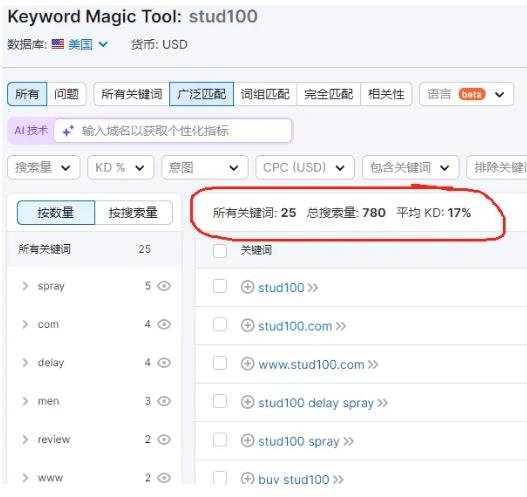The width and height of the screenshot is (527, 497).
Task: Check the box for stud100 row
Action: pos(220,287)
